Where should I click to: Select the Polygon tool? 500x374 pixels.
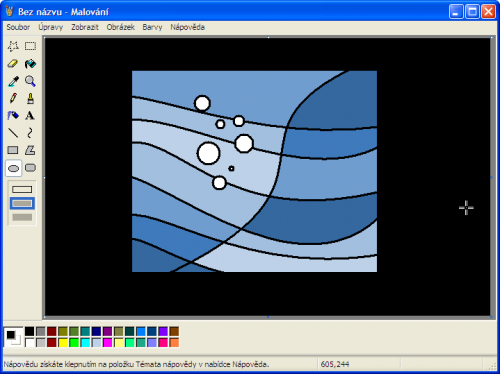pos(30,150)
